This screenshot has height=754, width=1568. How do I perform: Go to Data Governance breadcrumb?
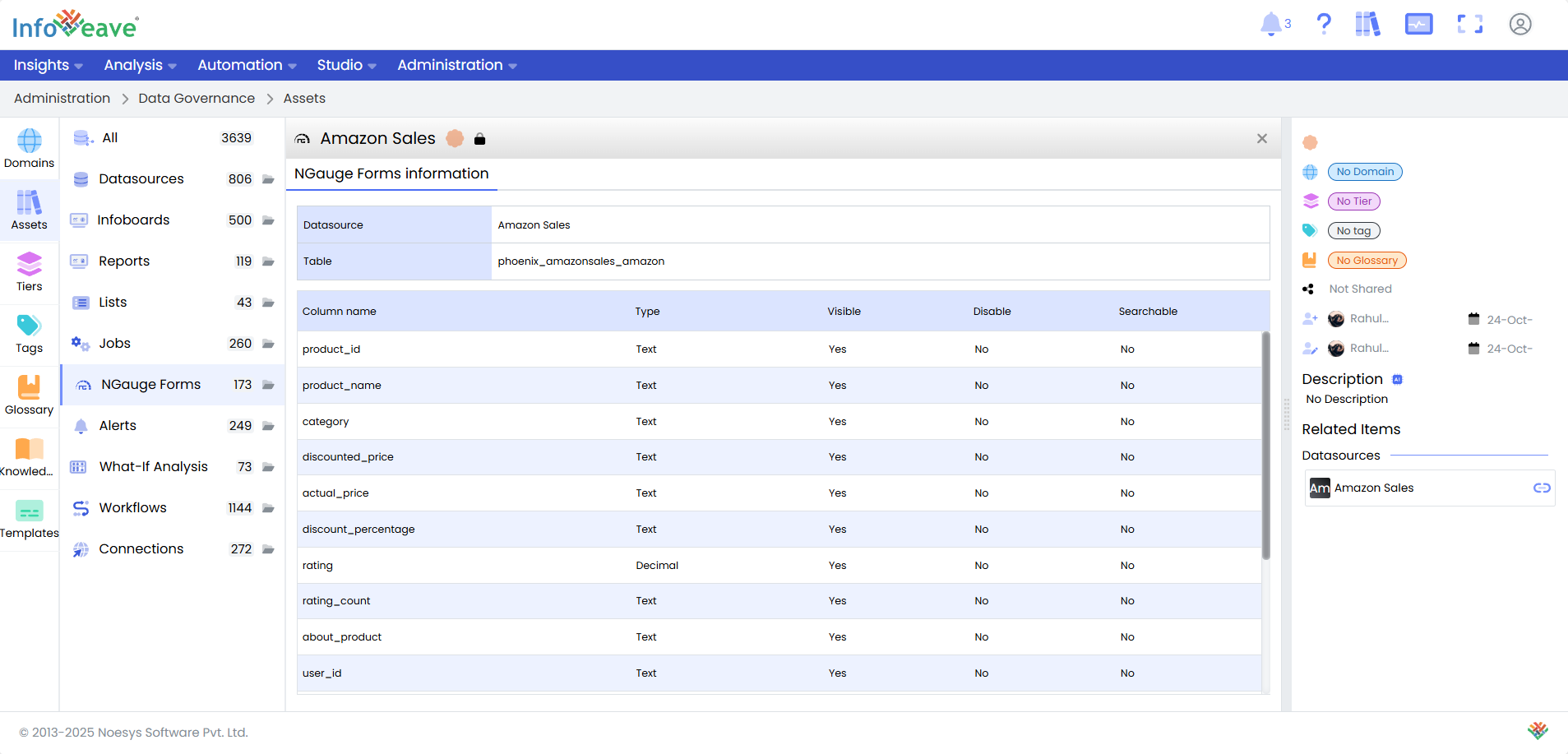click(197, 98)
